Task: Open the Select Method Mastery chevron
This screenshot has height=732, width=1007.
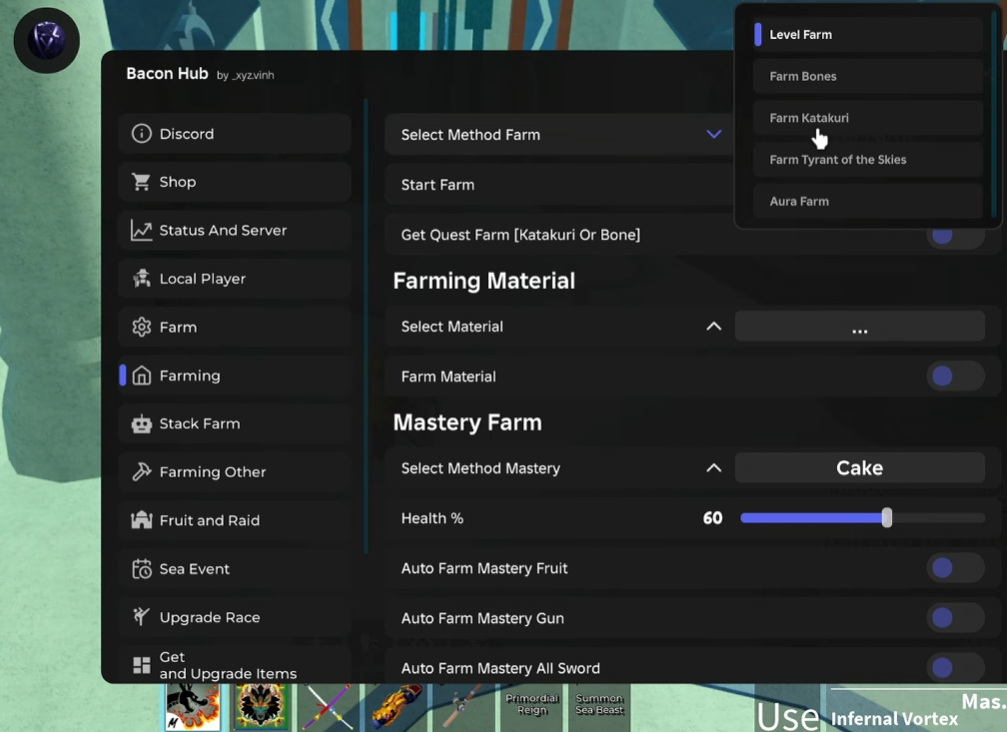Action: (x=713, y=468)
